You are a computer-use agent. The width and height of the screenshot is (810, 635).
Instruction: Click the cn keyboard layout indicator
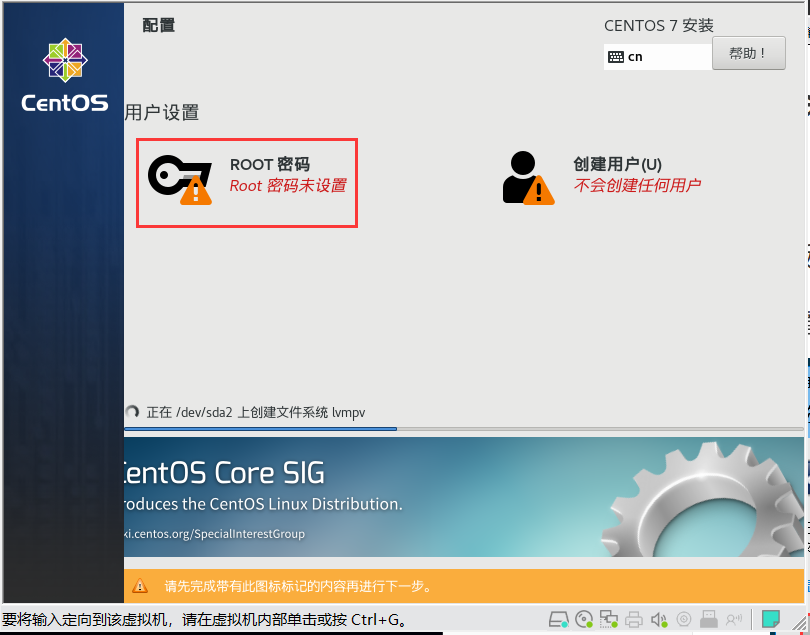(657, 57)
